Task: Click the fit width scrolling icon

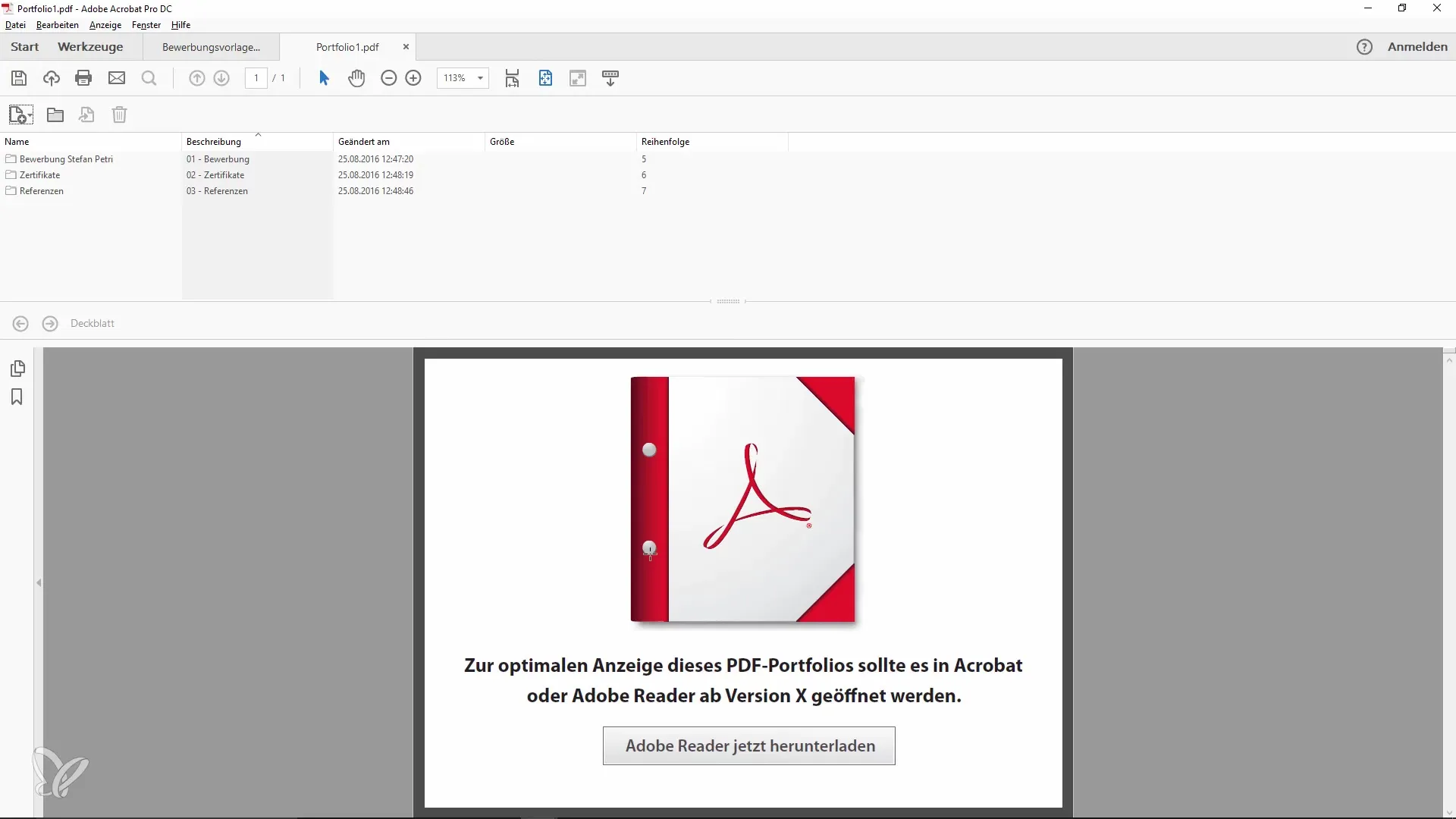Action: [x=513, y=78]
